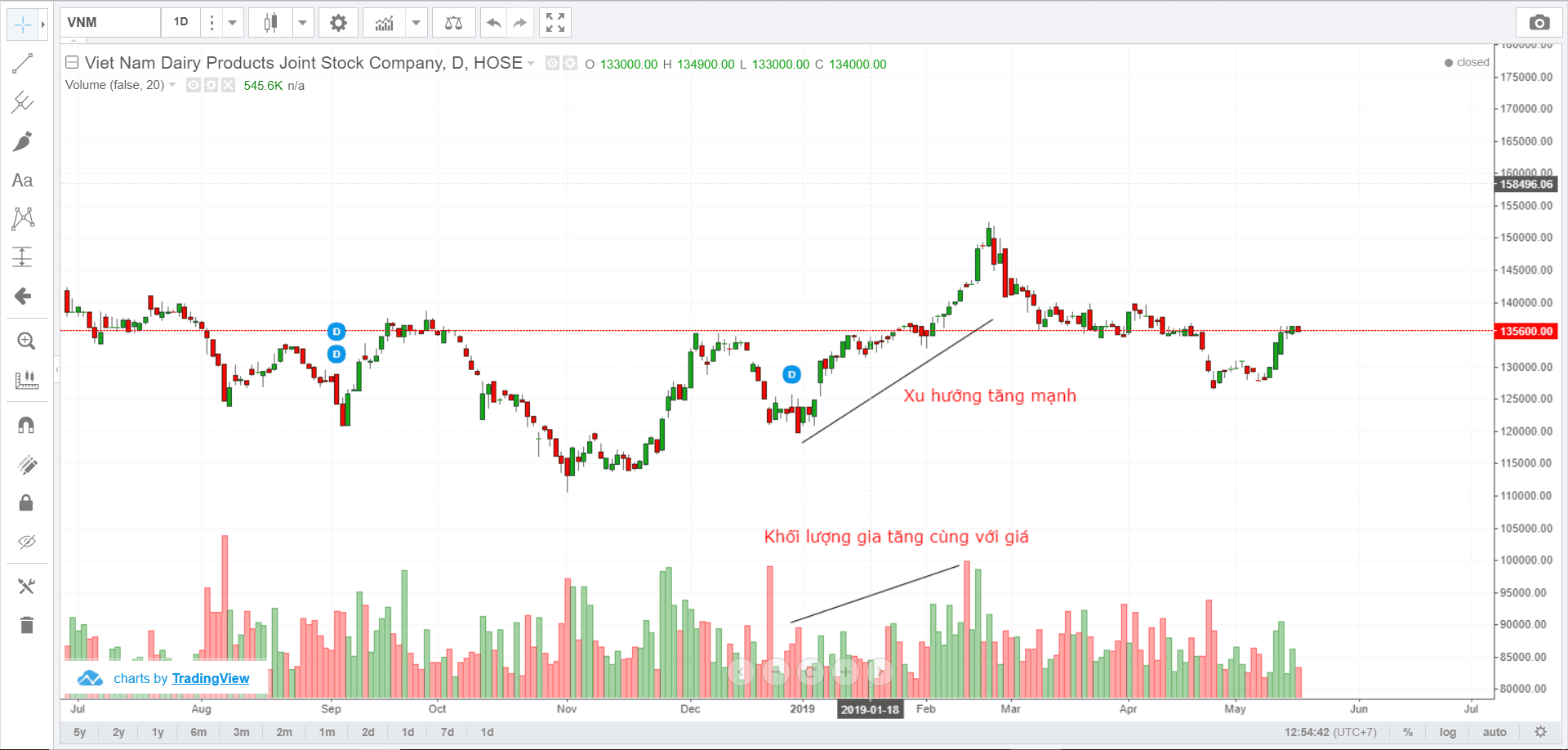
Task: Open the indicators chart icon
Action: pyautogui.click(x=385, y=23)
